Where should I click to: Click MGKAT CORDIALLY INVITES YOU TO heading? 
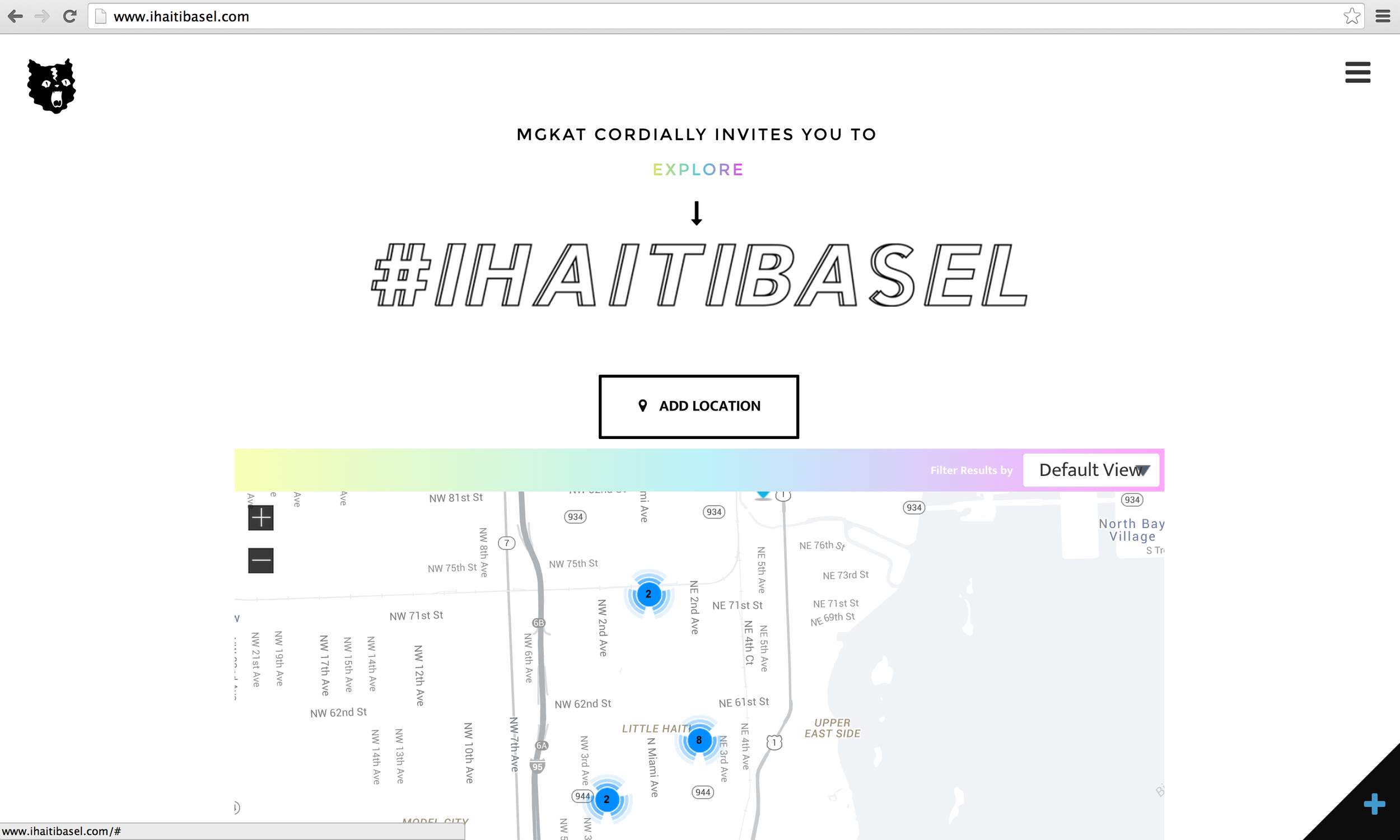pos(697,134)
